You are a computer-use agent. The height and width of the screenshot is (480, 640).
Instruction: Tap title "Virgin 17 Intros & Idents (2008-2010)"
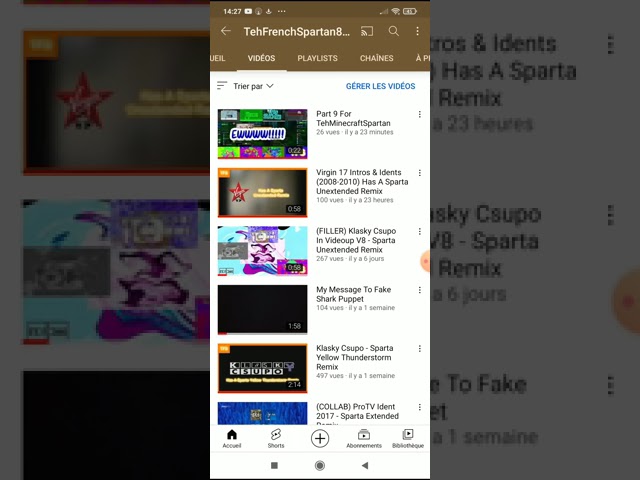point(362,182)
